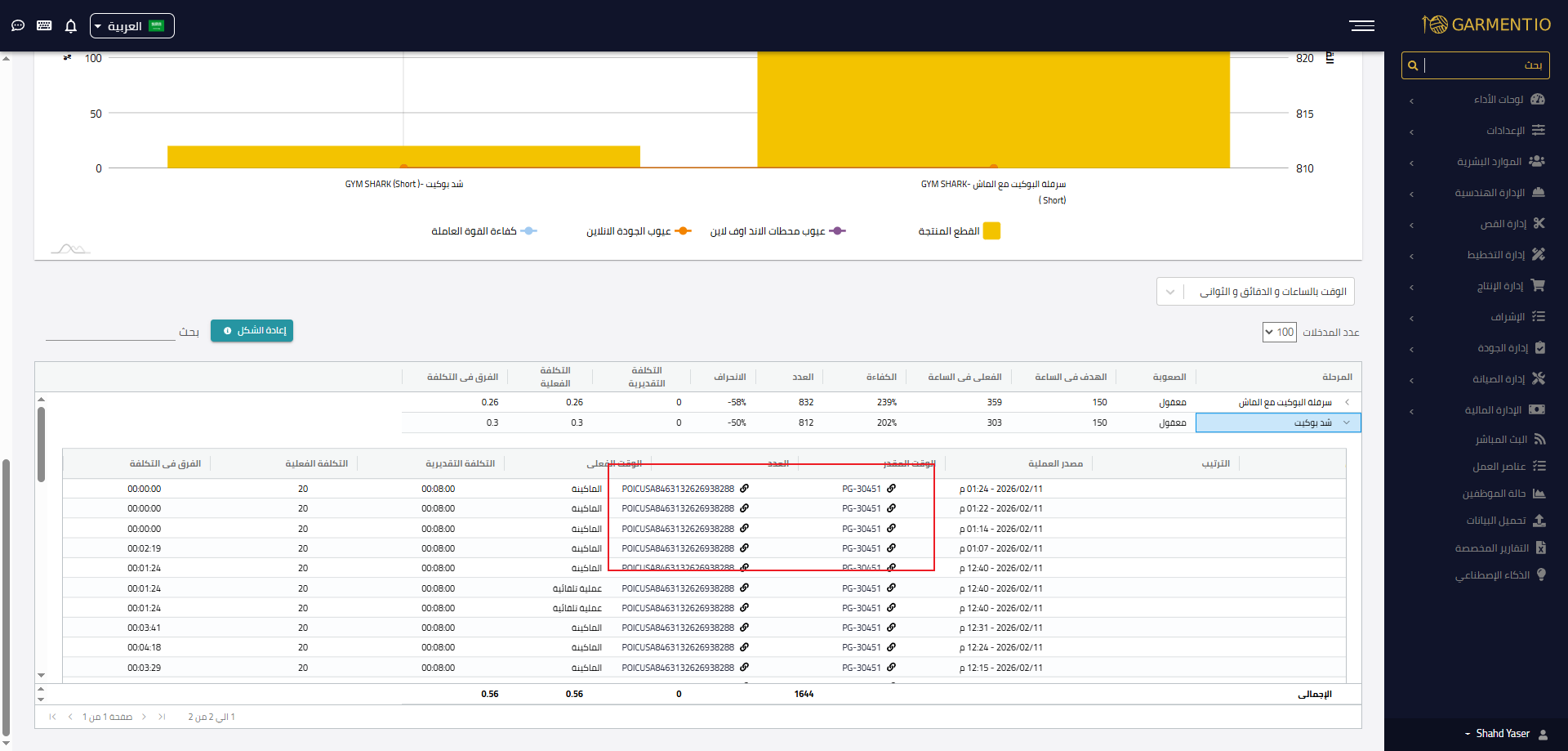Click the POICUSA link icon in the 12:31 row
The image size is (1568, 751).
[x=744, y=628]
